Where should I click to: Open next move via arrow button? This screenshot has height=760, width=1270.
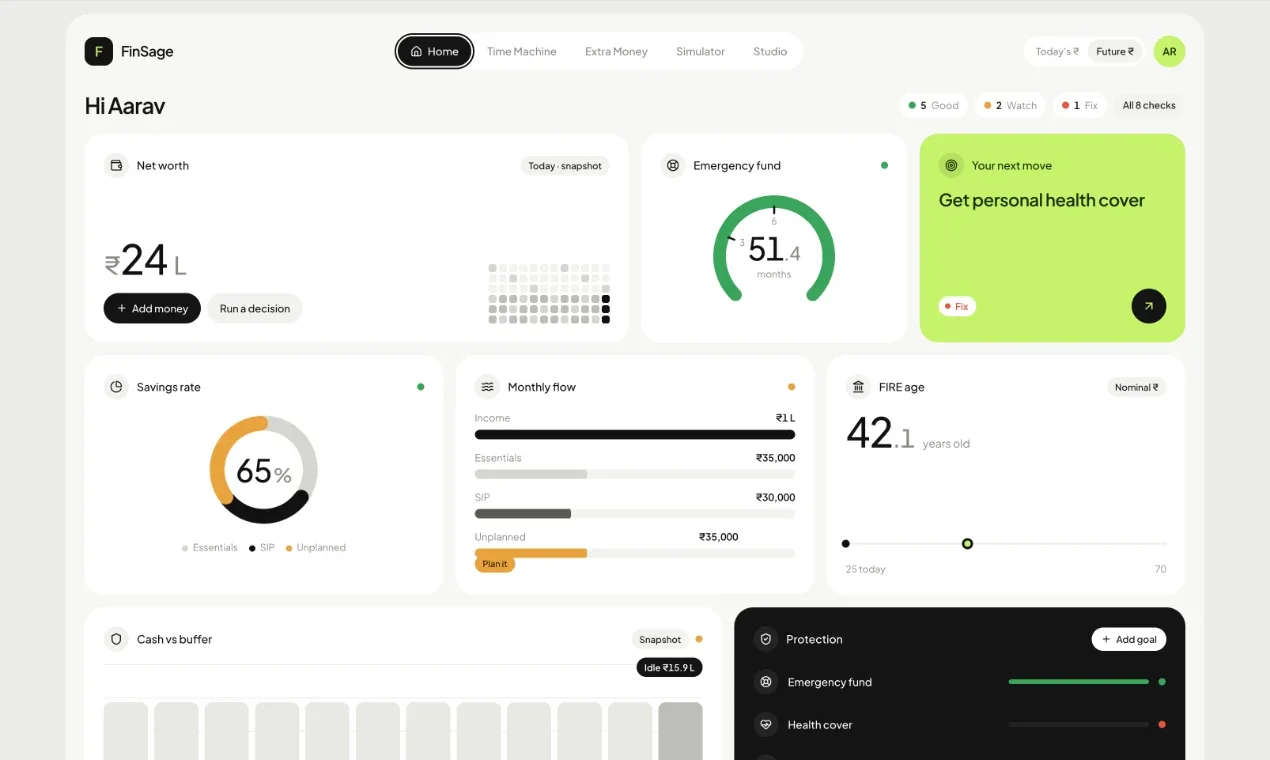1148,306
